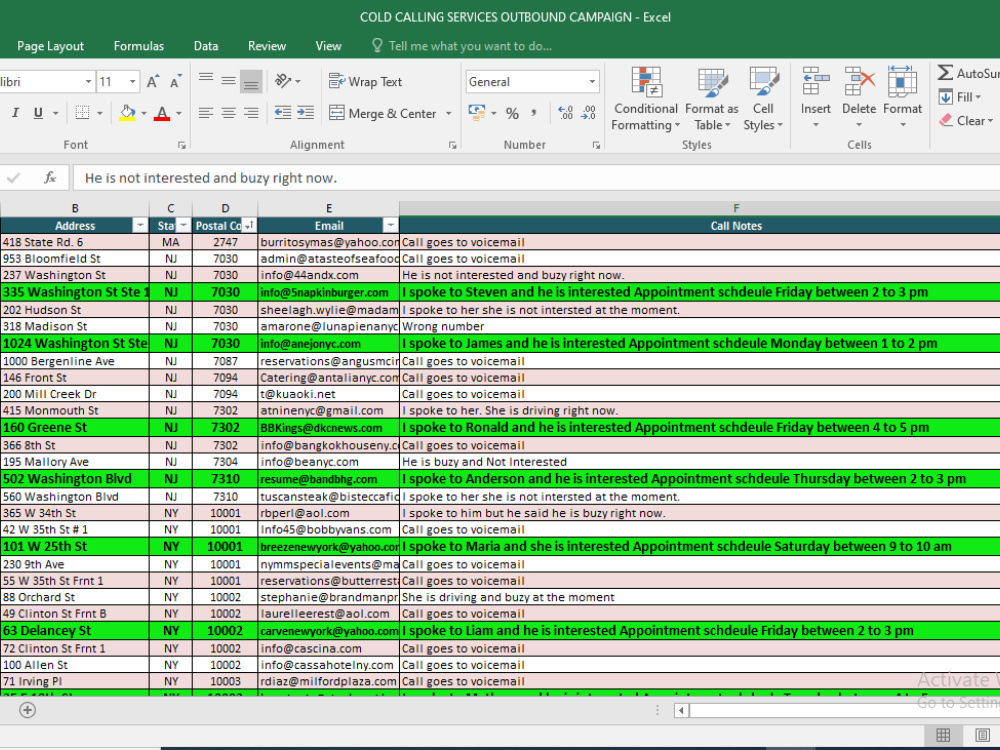The width and height of the screenshot is (1000, 750).
Task: Apply the yellow Fill Color bucket
Action: (128, 113)
